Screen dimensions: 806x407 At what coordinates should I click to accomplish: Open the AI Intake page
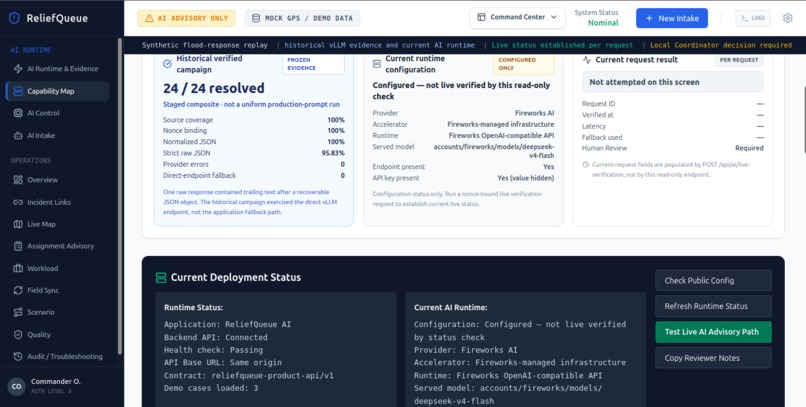(57, 136)
